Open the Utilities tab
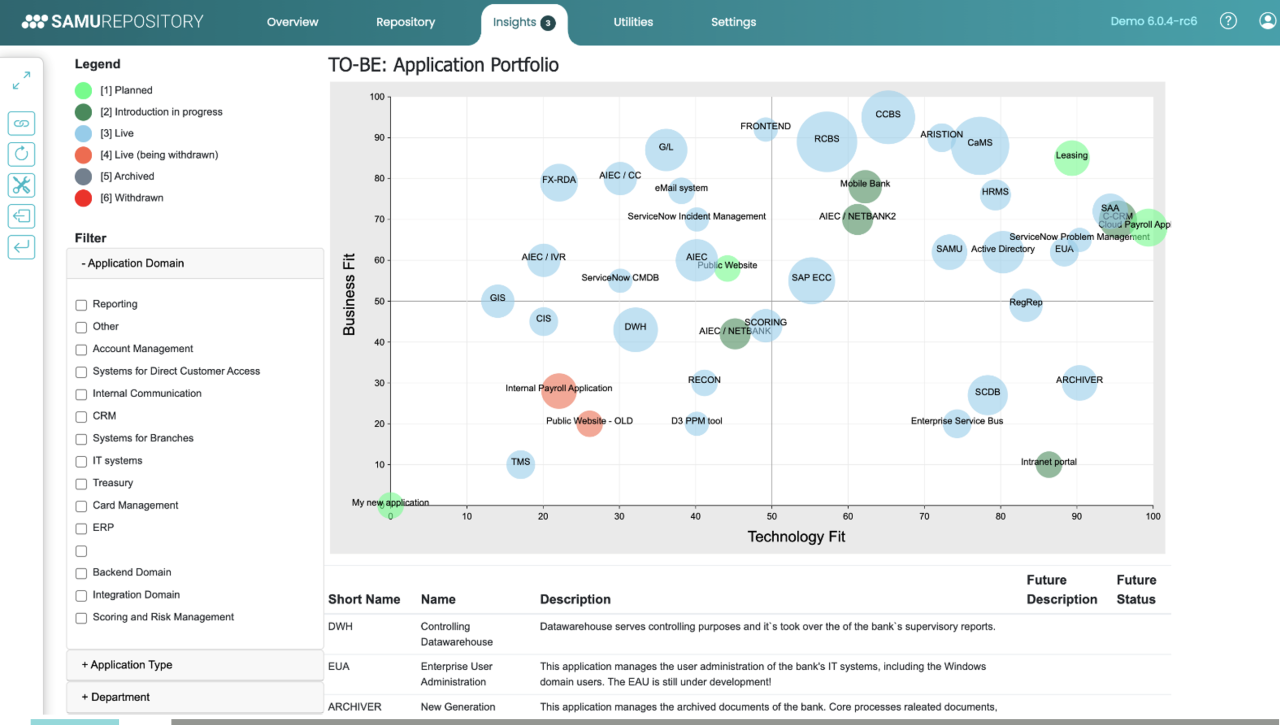 633,22
